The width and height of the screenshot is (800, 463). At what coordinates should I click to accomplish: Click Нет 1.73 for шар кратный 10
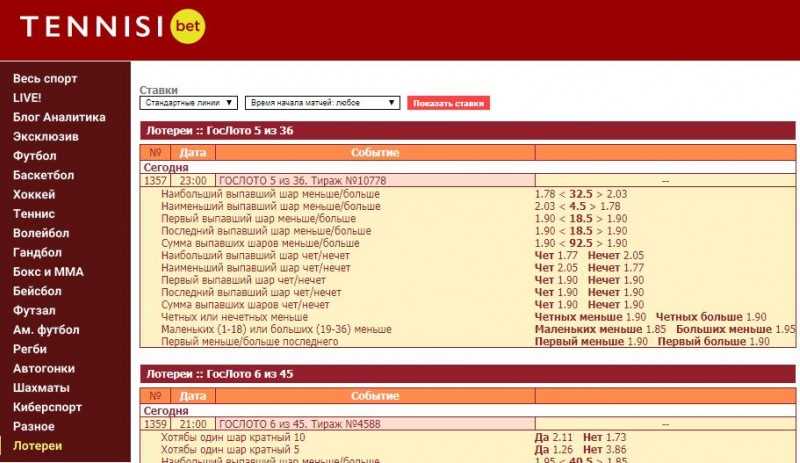[605, 437]
